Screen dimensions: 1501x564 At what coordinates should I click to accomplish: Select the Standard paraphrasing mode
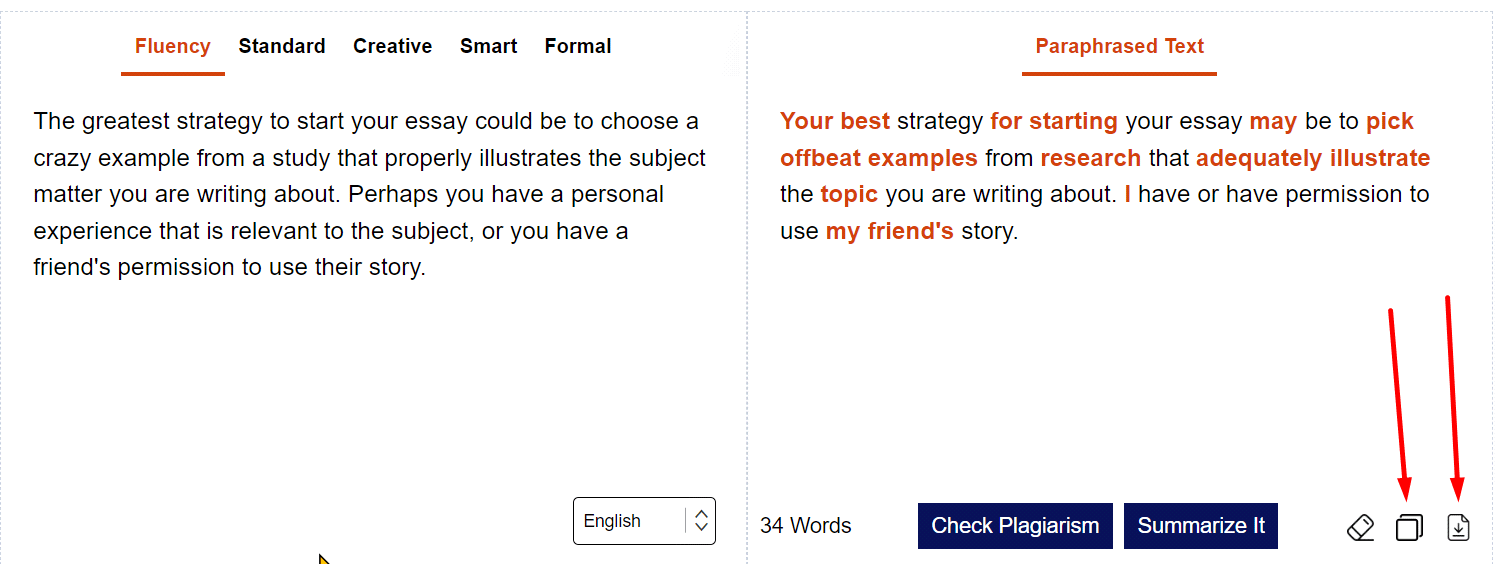click(282, 46)
